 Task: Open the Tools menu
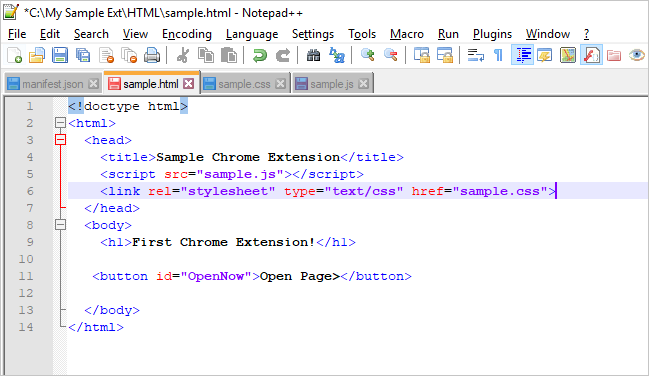click(362, 34)
